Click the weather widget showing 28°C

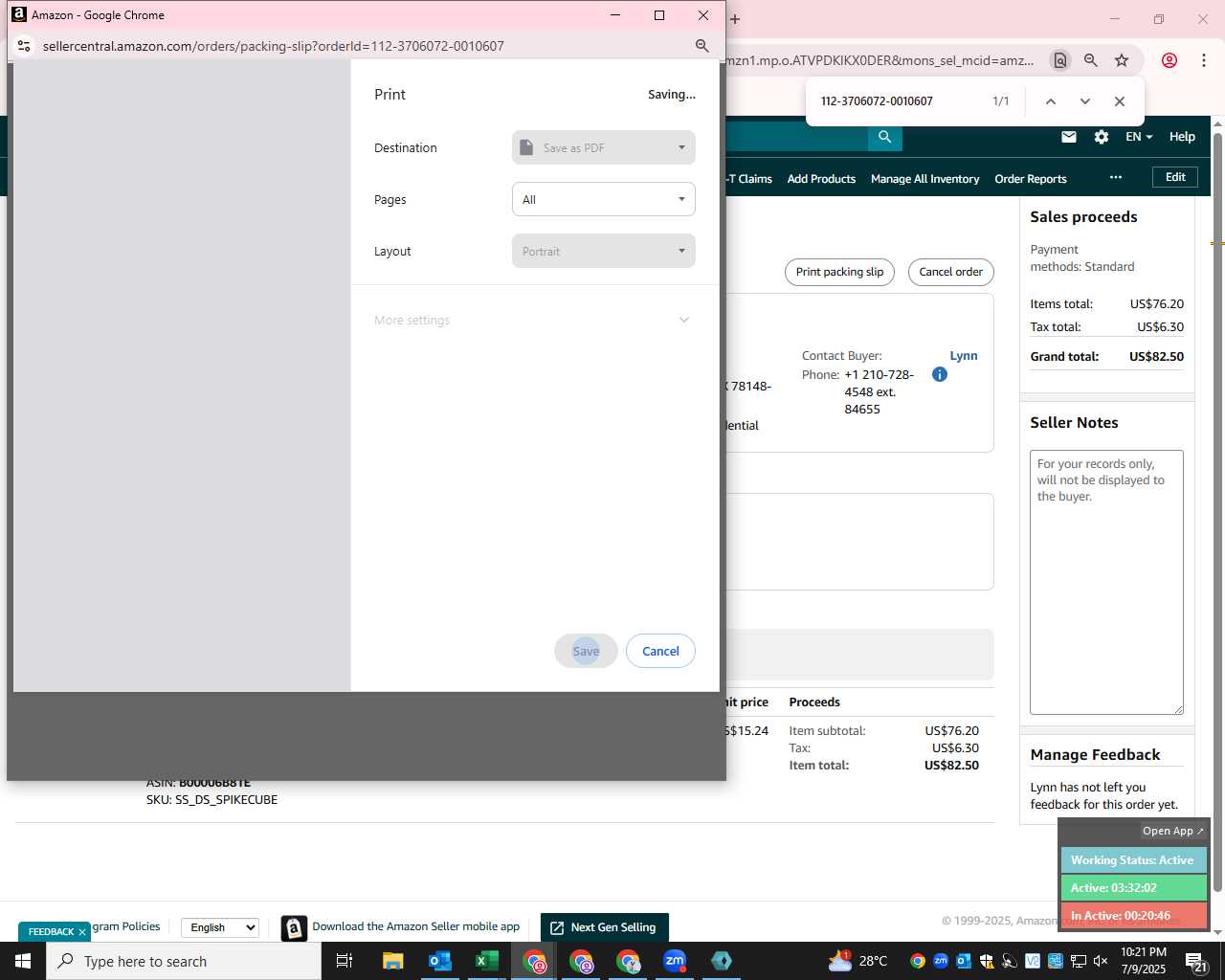(x=858, y=961)
